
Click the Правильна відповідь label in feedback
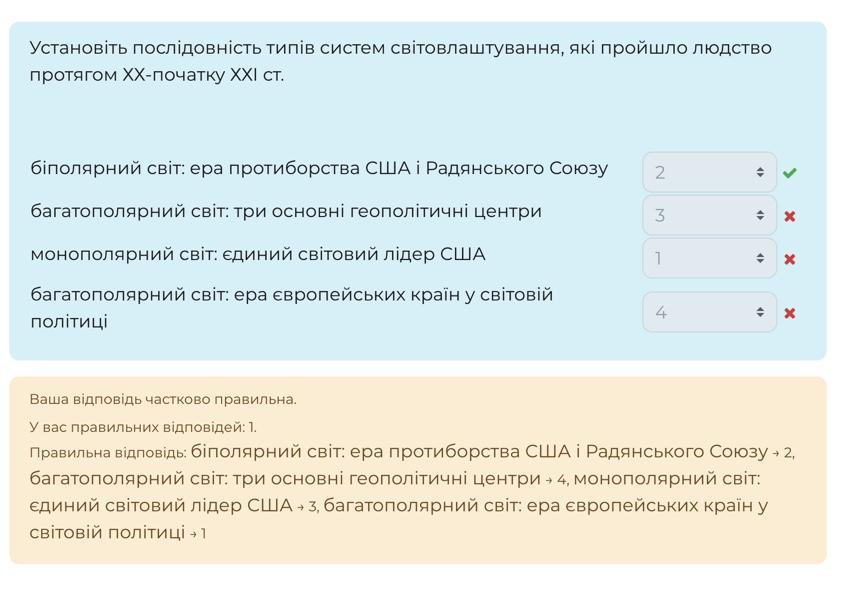tap(108, 453)
